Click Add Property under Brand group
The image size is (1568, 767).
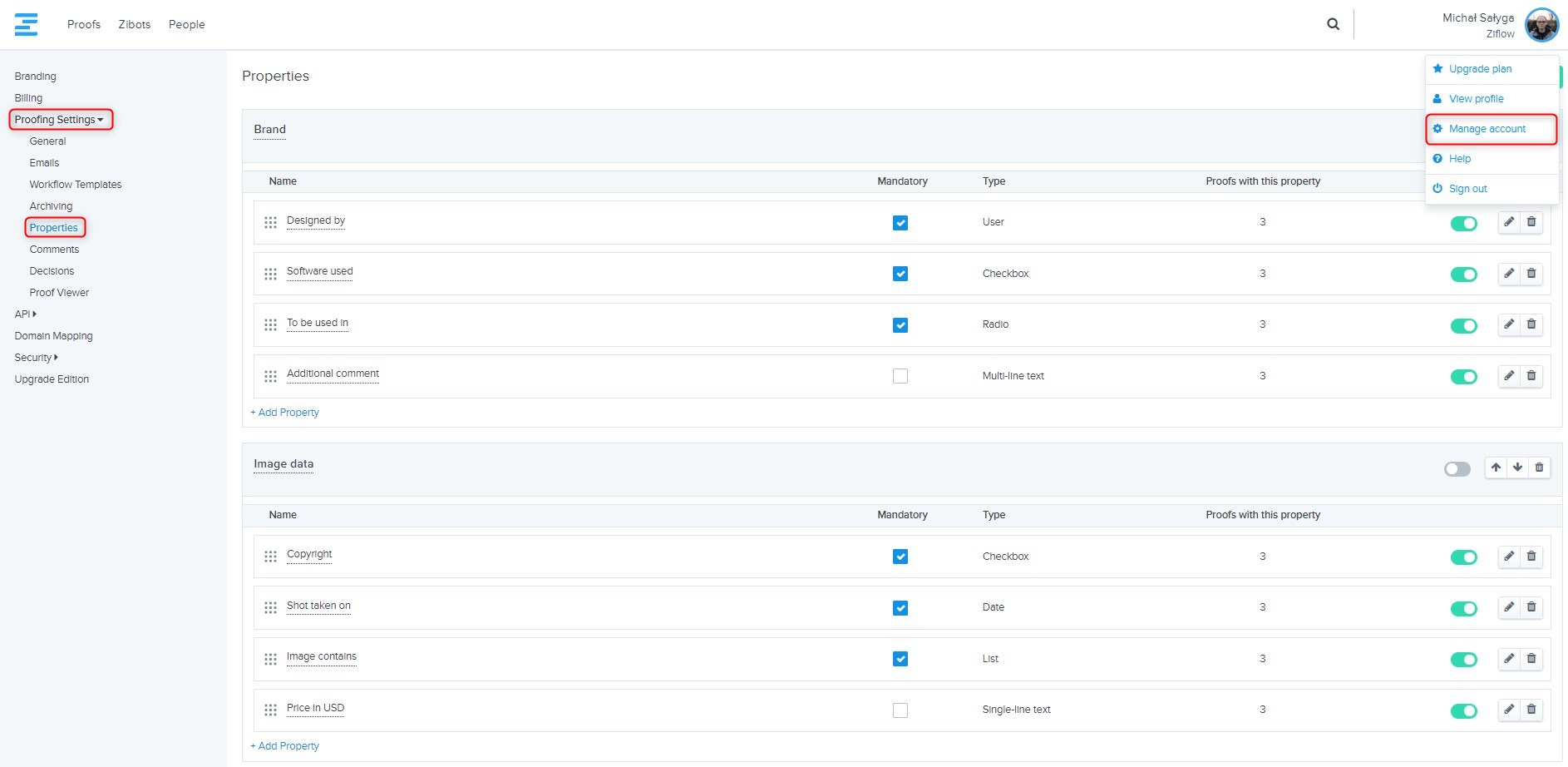click(285, 413)
